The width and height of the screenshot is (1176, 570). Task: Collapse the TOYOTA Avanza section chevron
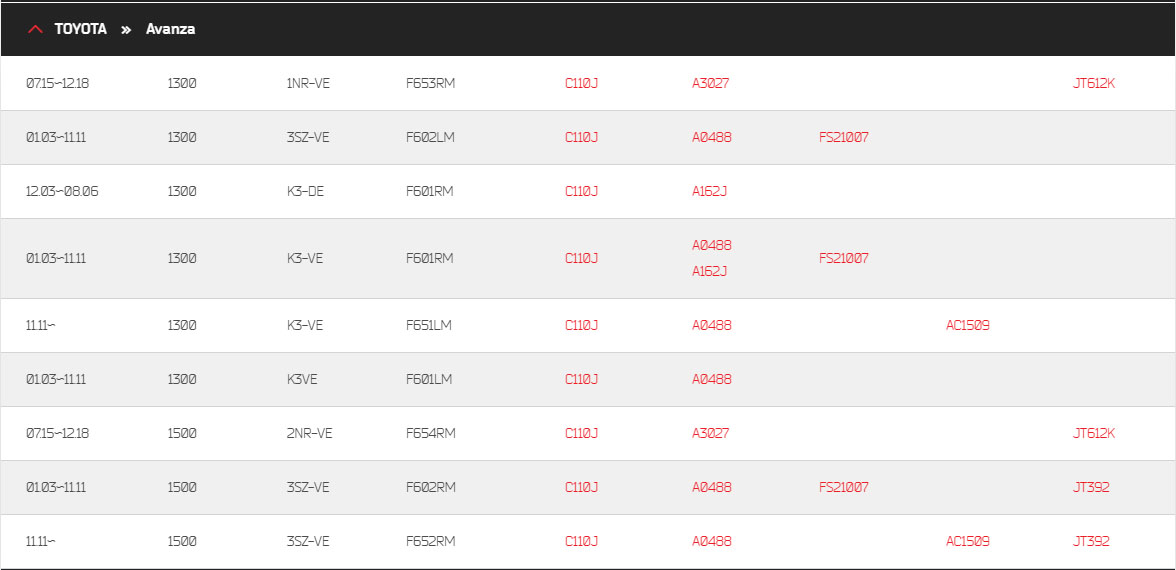[35, 29]
